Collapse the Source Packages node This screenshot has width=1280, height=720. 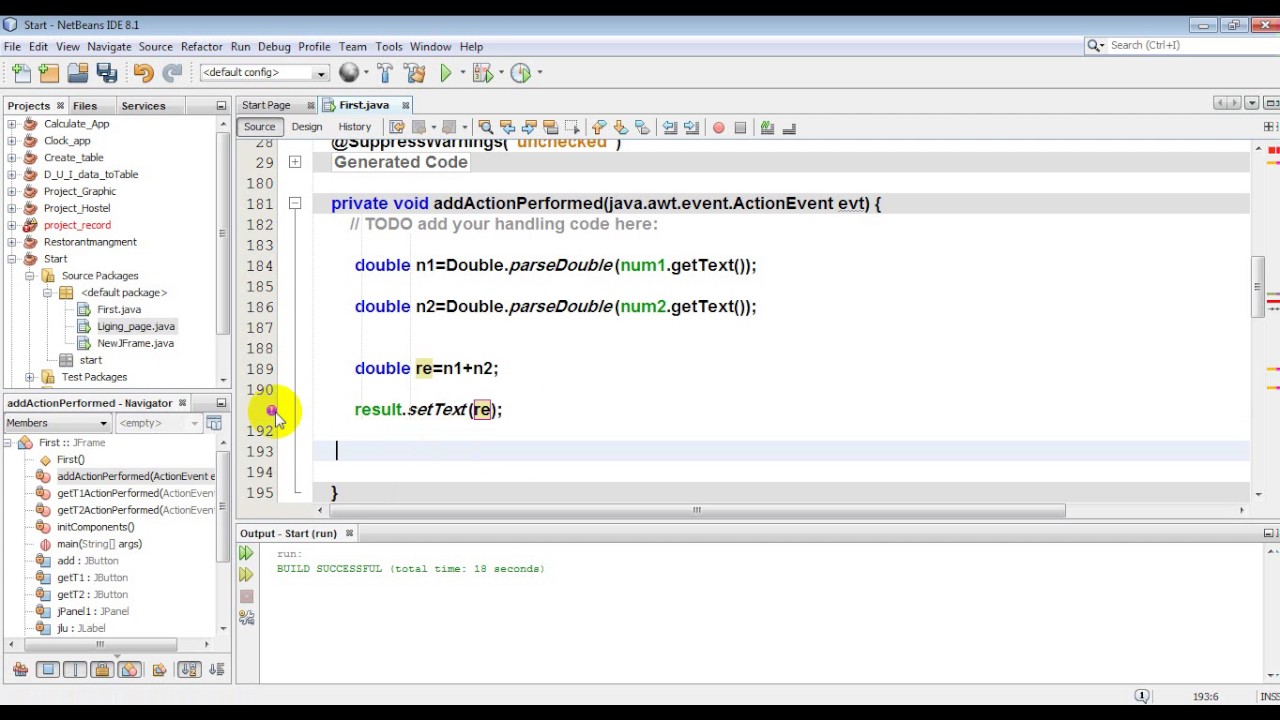tap(29, 276)
